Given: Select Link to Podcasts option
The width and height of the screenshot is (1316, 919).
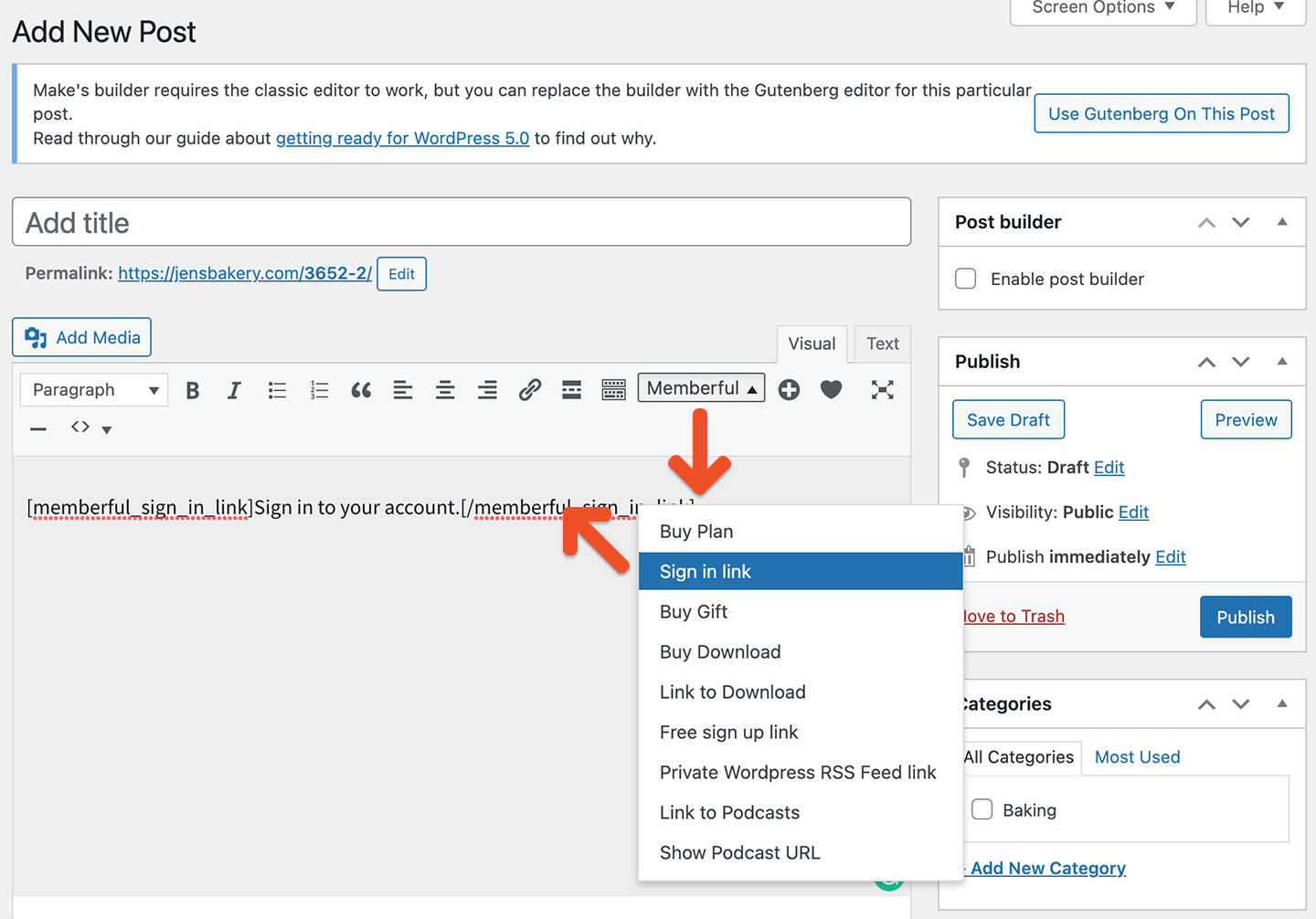Looking at the screenshot, I should (801, 813).
